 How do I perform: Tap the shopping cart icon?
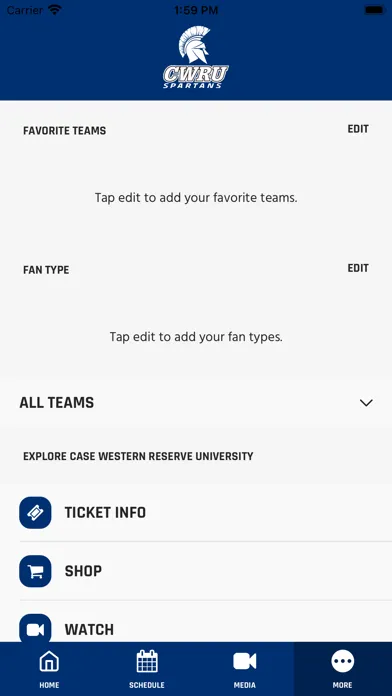click(35, 571)
